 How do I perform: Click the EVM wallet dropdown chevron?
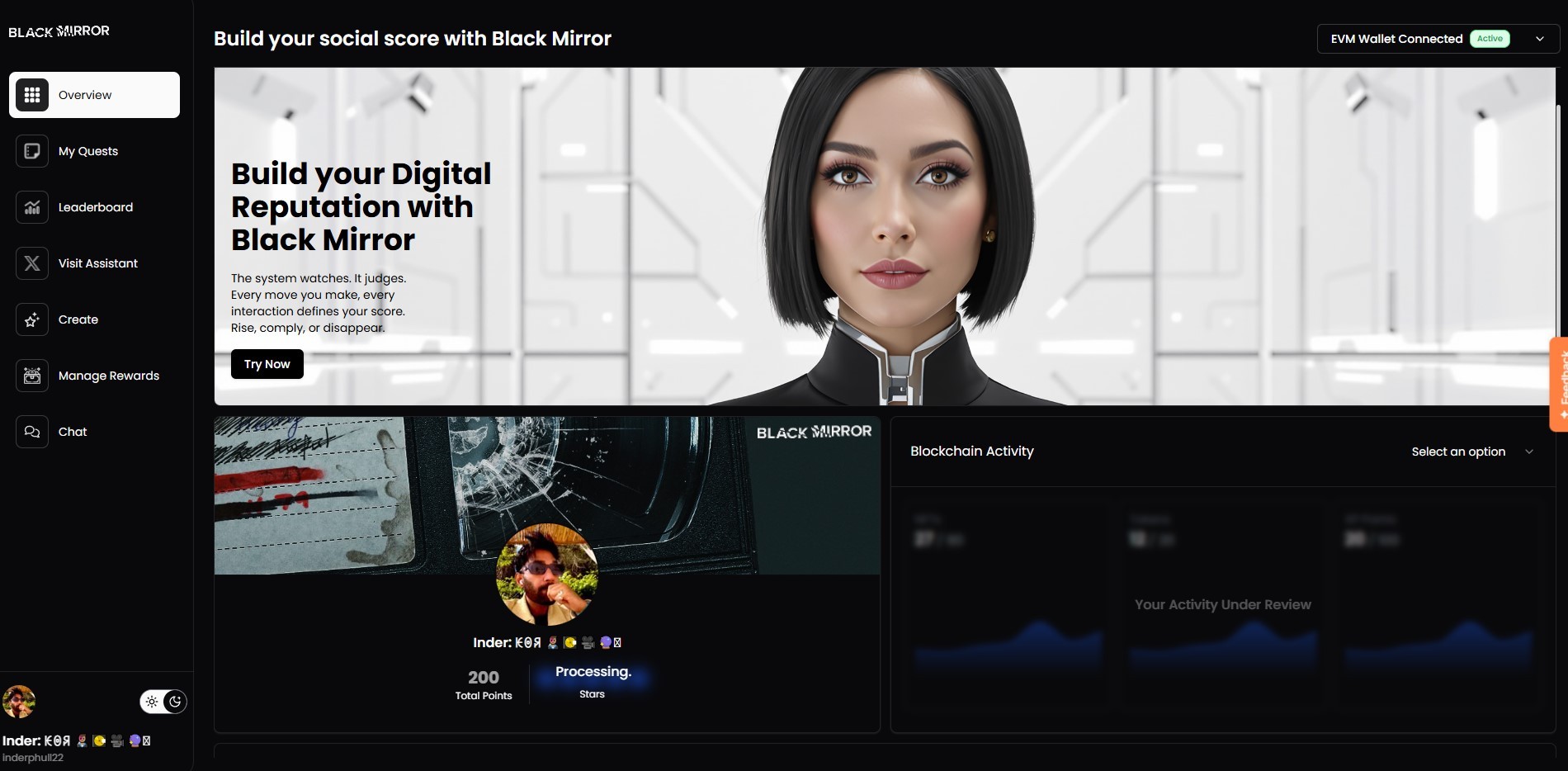[1540, 39]
